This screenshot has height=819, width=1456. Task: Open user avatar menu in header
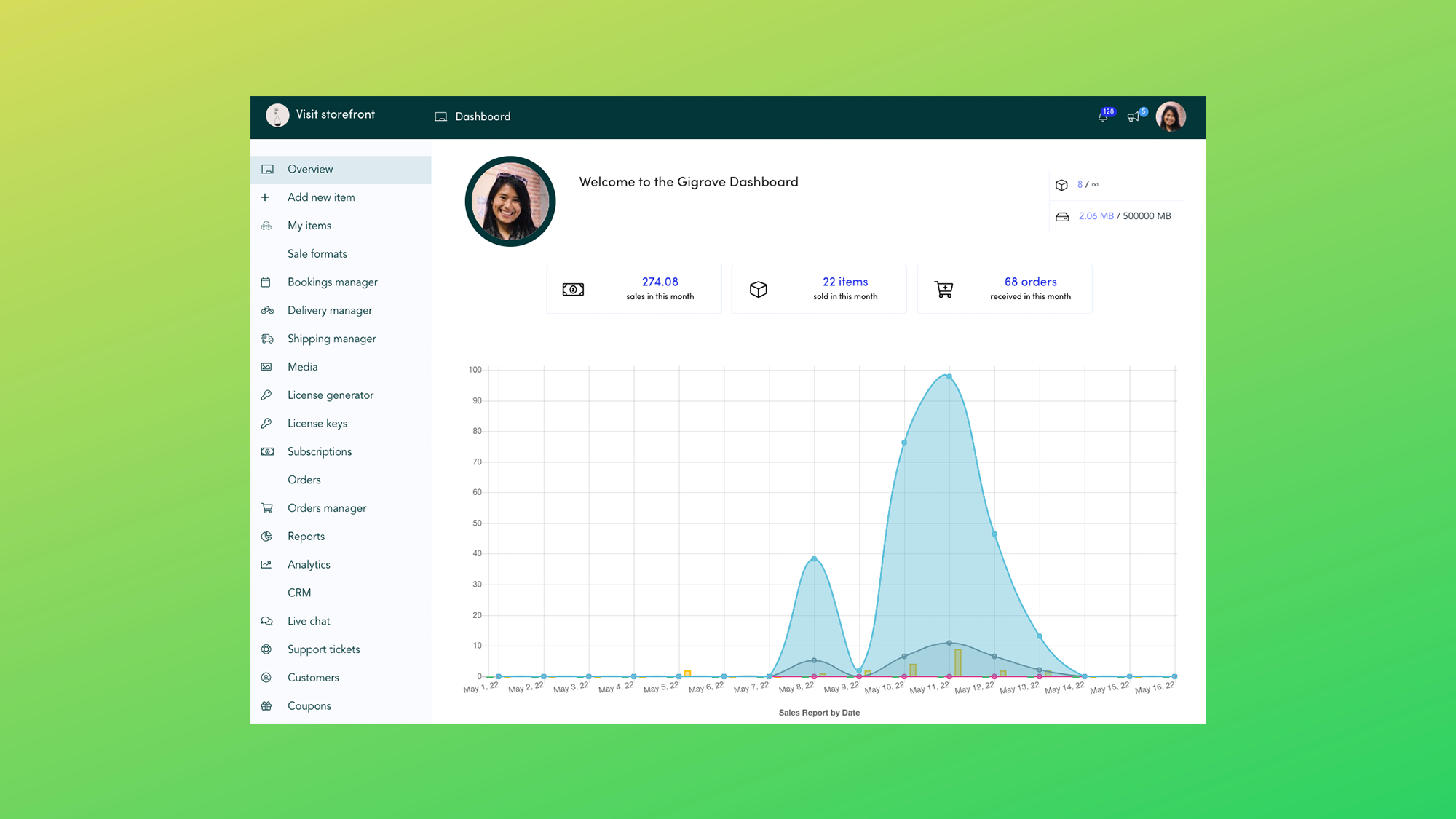[x=1171, y=116]
